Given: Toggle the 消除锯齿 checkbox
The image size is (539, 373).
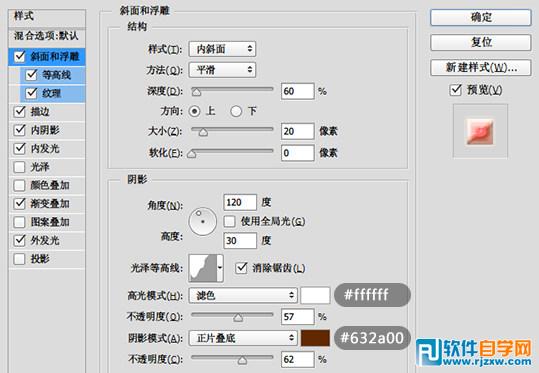Looking at the screenshot, I should (241, 267).
